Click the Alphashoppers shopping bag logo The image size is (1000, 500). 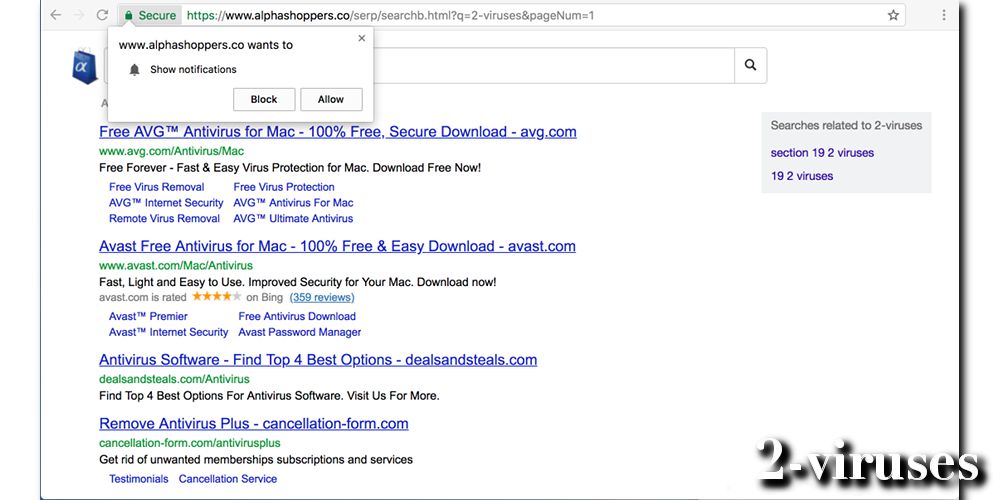click(x=84, y=66)
